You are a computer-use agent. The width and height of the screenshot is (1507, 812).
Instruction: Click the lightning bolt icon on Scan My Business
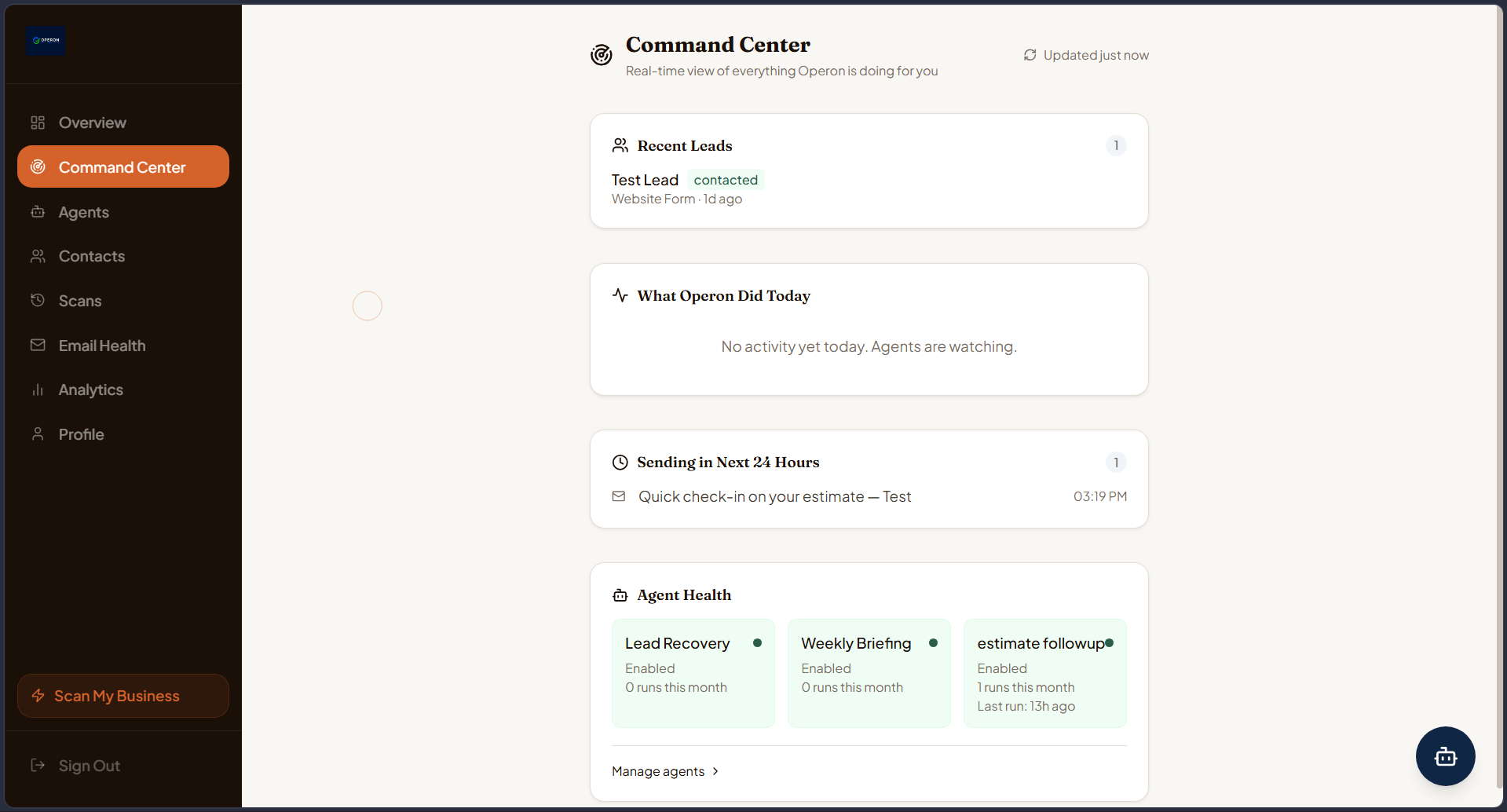(38, 695)
